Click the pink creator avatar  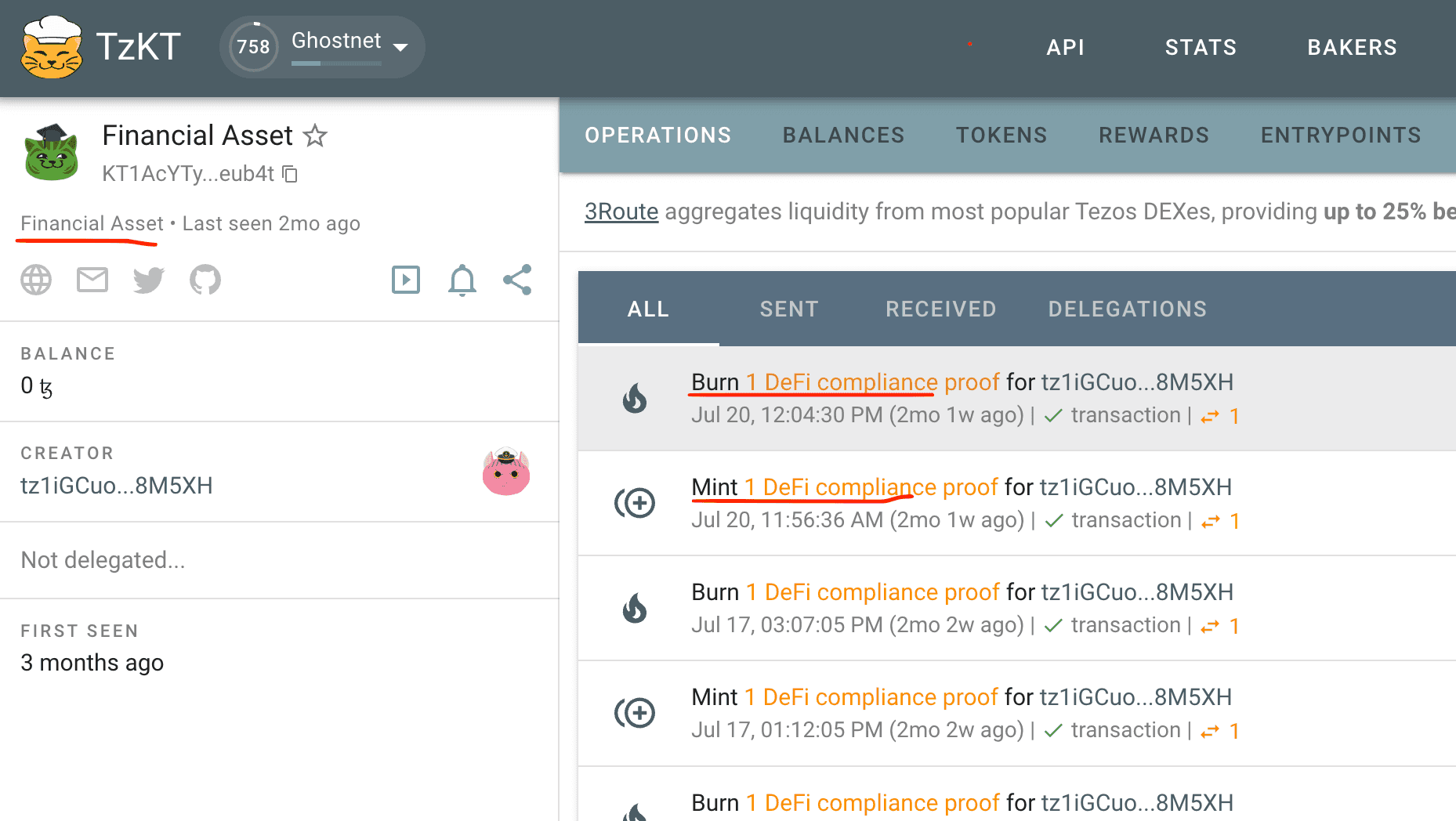[x=506, y=472]
